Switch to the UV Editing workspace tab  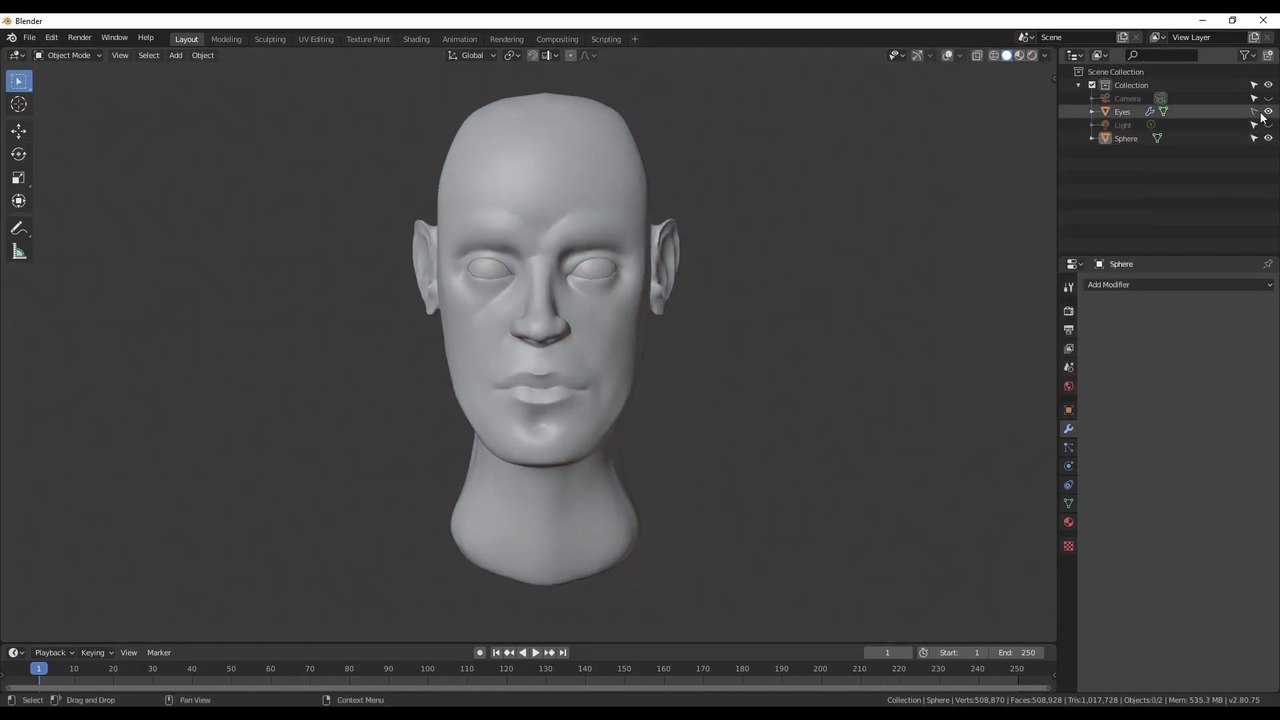tap(315, 39)
